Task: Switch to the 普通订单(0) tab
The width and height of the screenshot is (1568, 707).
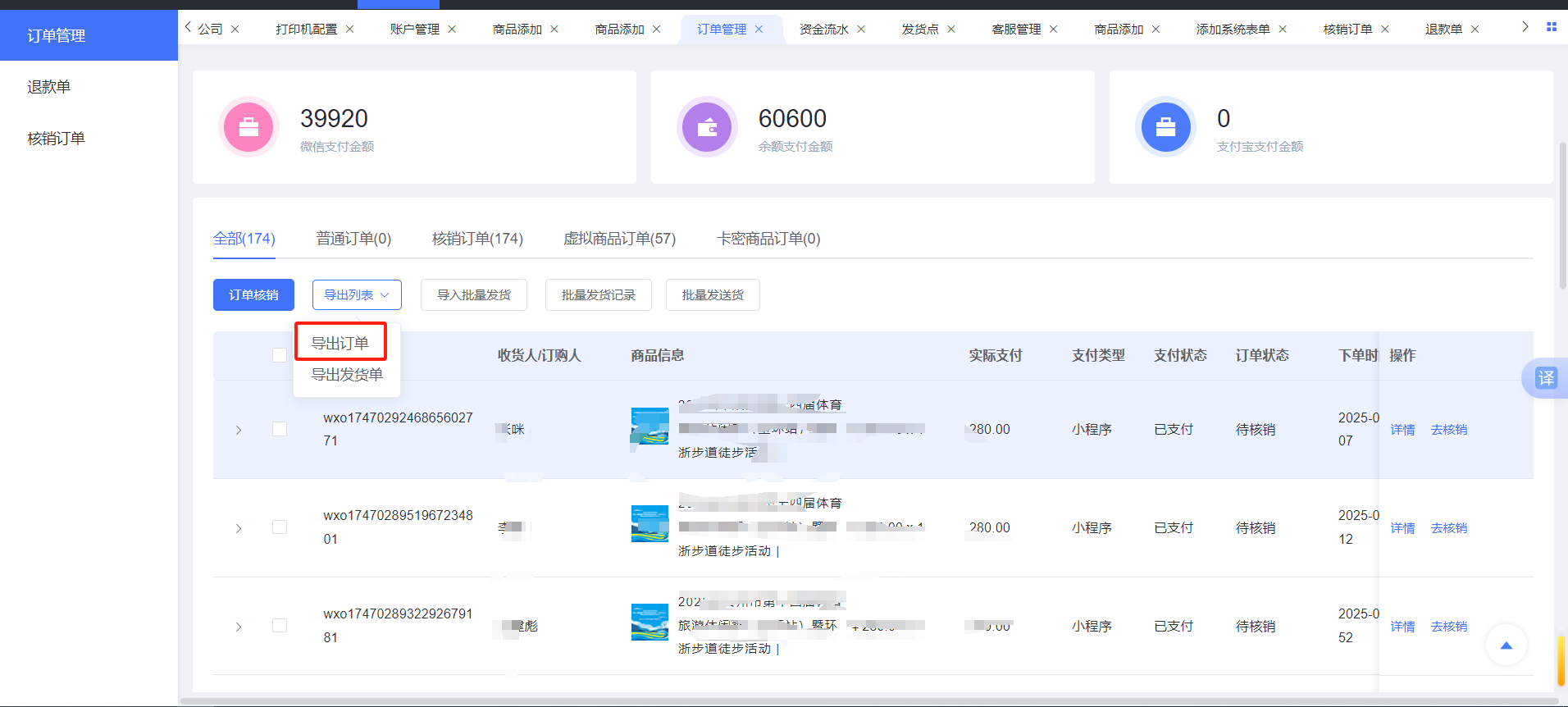Action: pos(354,239)
